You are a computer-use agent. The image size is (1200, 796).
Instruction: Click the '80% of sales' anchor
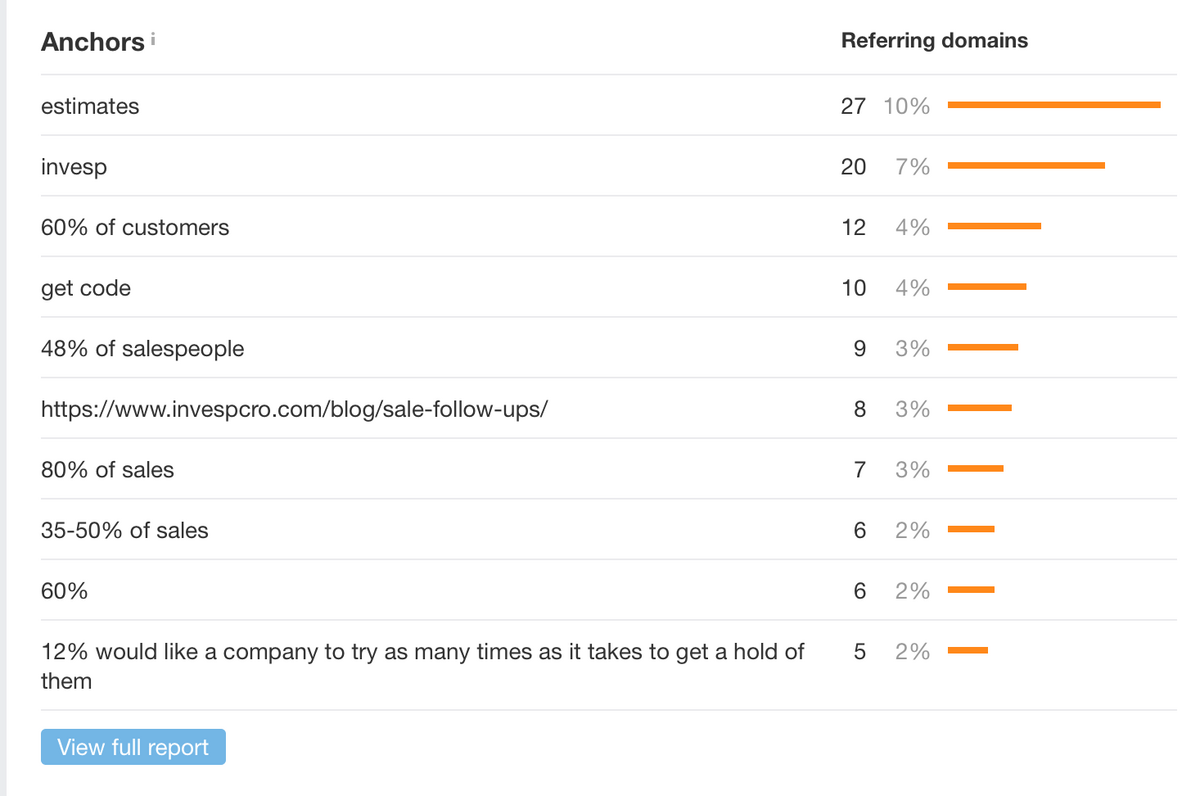(x=107, y=470)
